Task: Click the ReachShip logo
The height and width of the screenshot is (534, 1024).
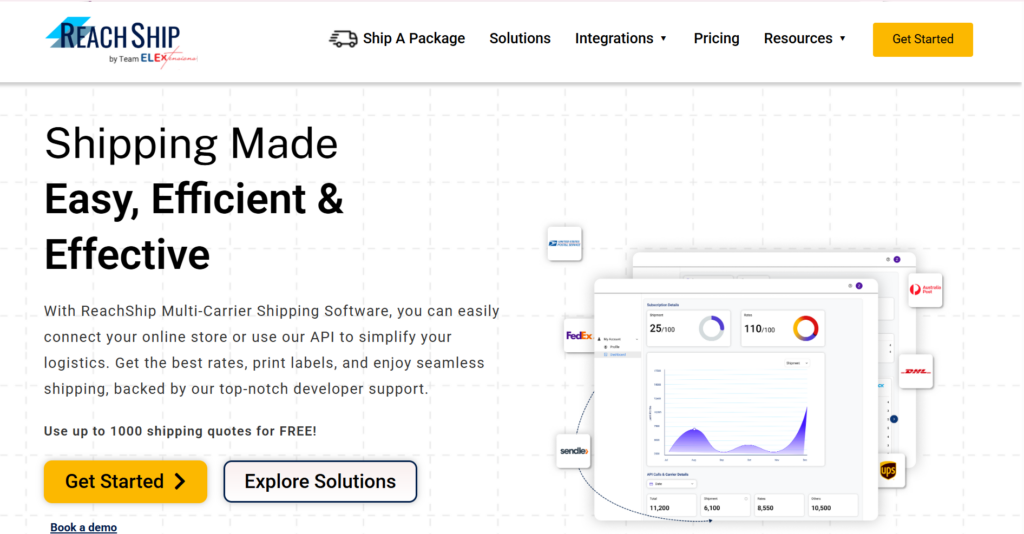Action: point(121,42)
